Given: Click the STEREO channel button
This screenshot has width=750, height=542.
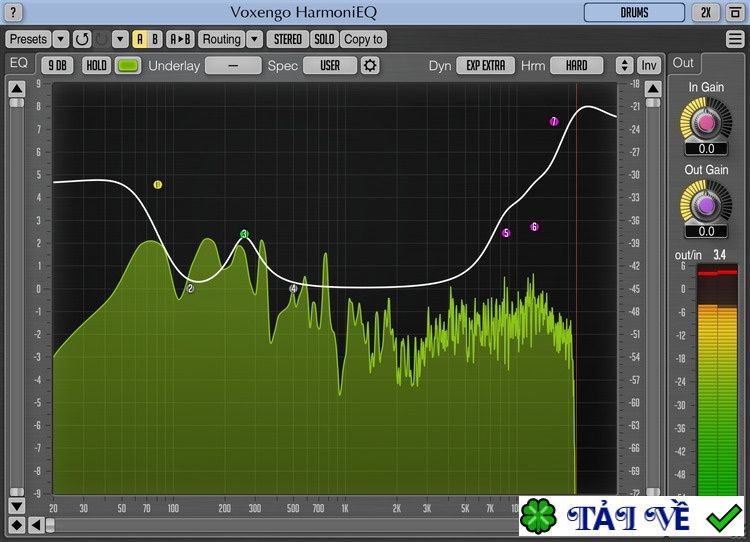Looking at the screenshot, I should point(287,39).
